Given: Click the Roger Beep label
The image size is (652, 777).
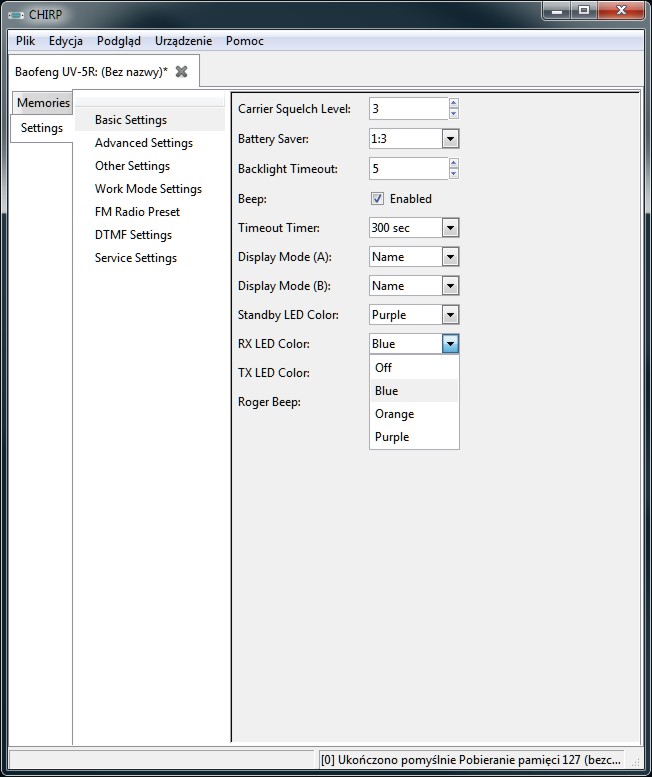Looking at the screenshot, I should tap(269, 402).
